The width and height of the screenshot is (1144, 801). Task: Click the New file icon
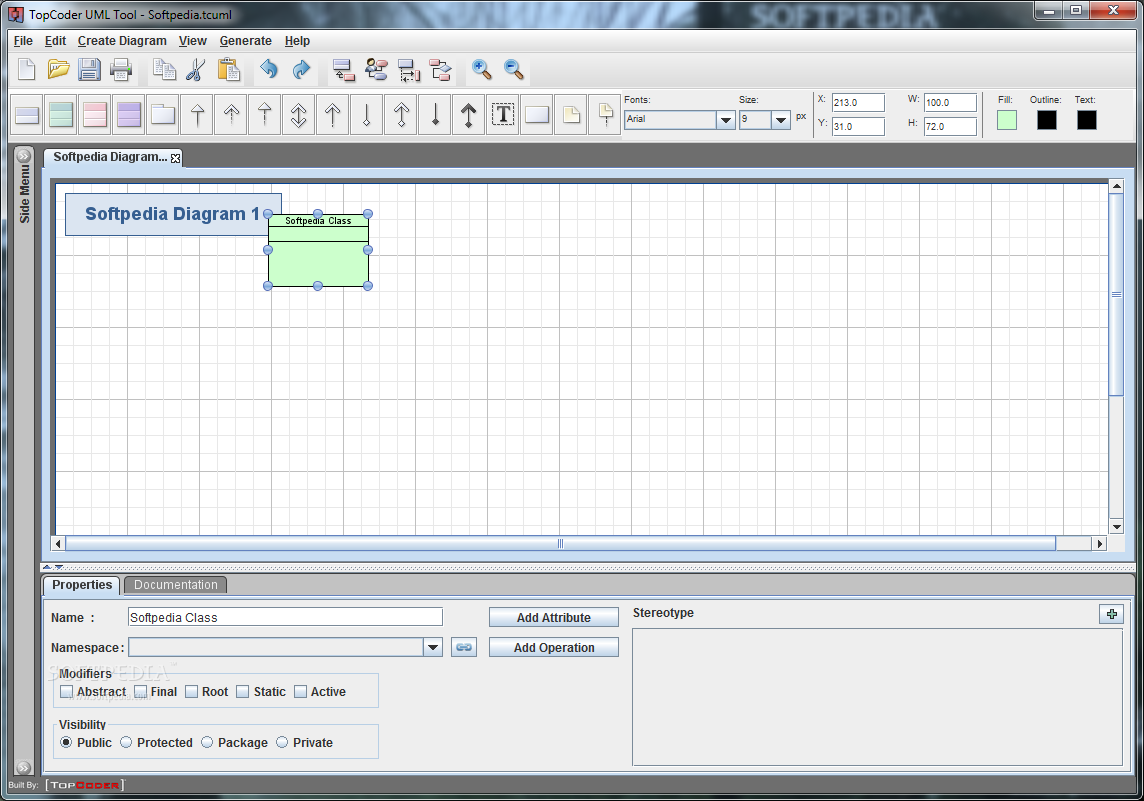click(x=26, y=70)
